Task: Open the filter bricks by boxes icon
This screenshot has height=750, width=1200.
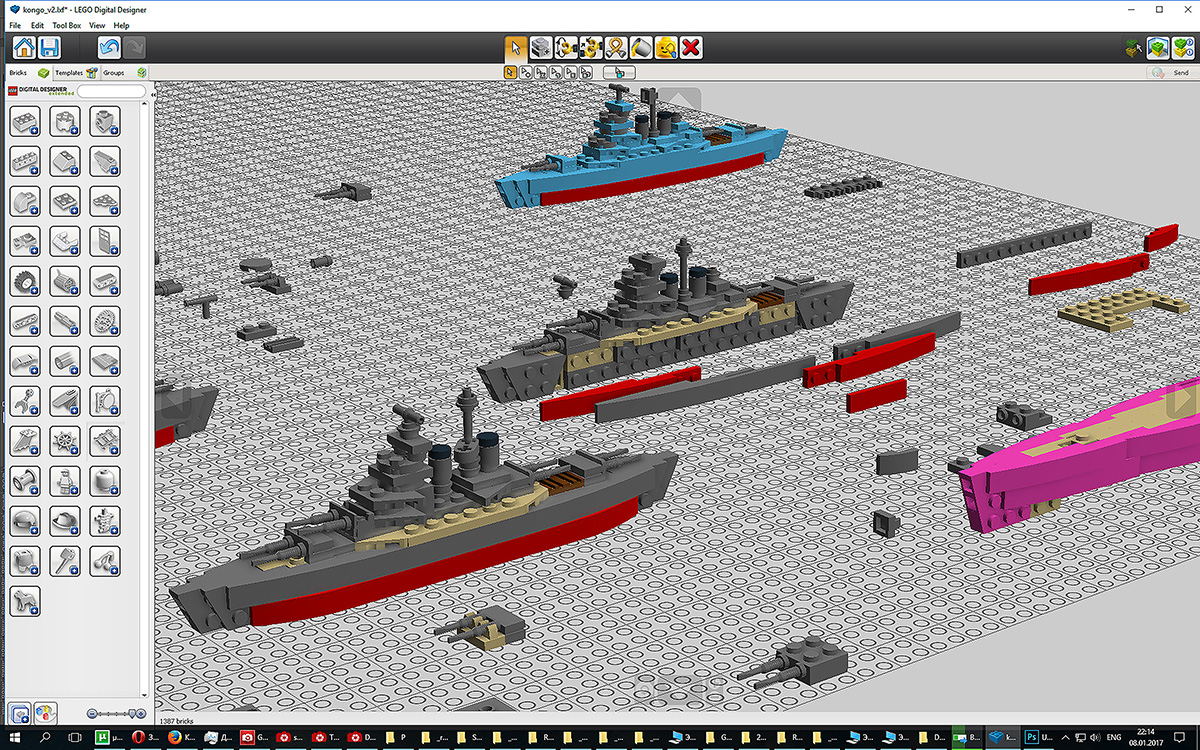Action: pyautogui.click(x=19, y=714)
